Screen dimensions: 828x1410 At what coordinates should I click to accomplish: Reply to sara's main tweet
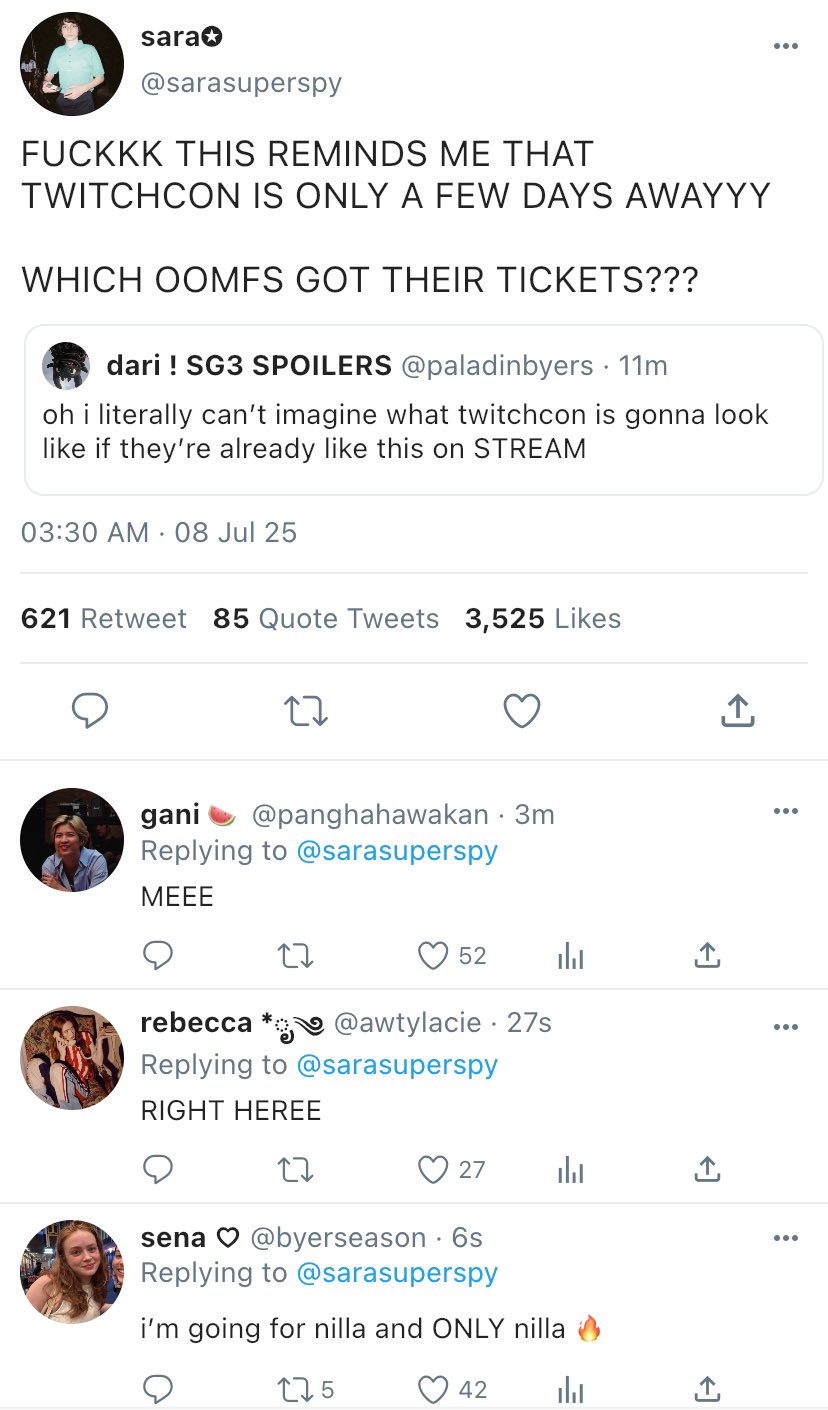click(x=90, y=711)
